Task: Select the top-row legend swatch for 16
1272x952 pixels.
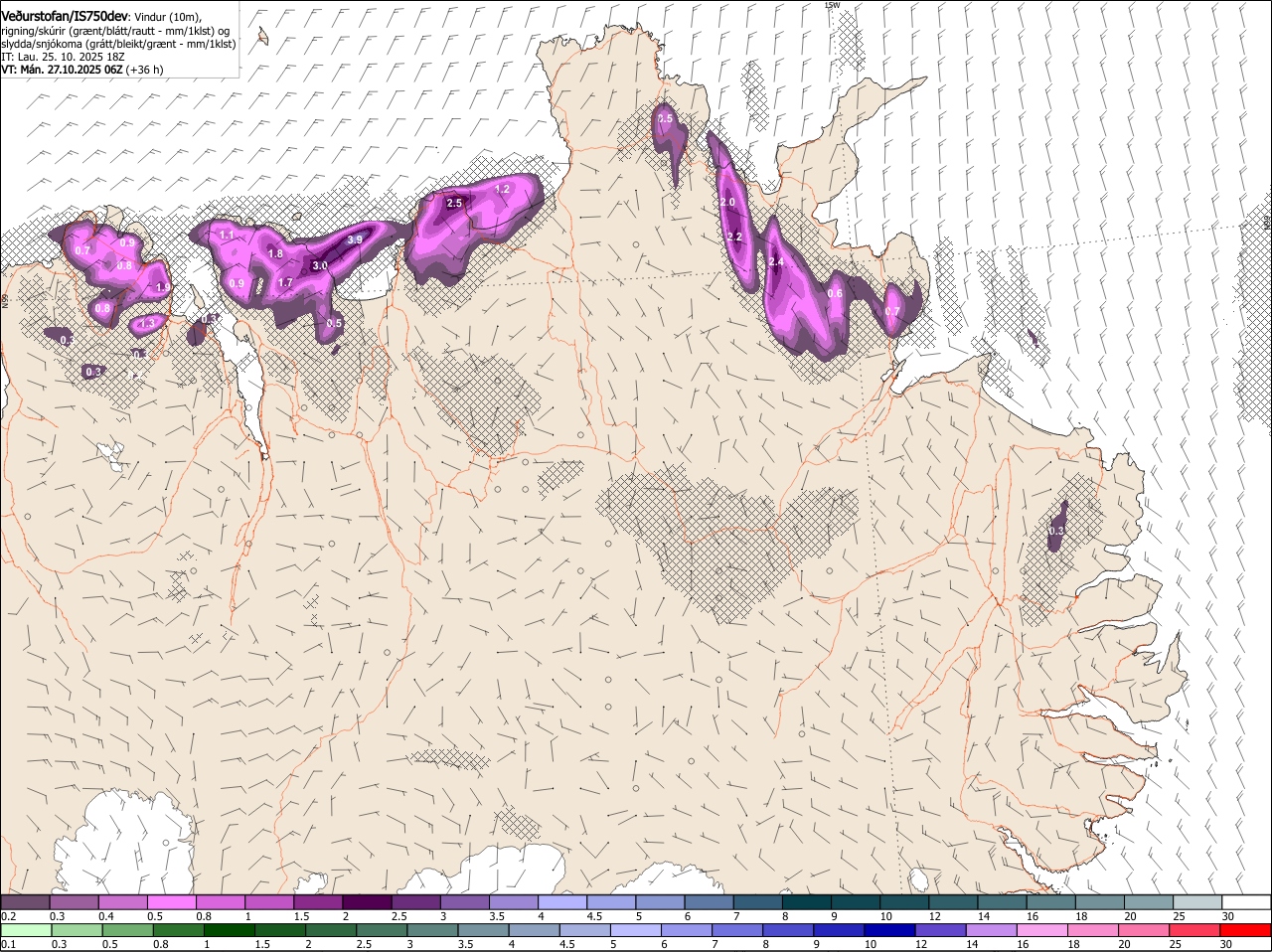Action: (1052, 901)
